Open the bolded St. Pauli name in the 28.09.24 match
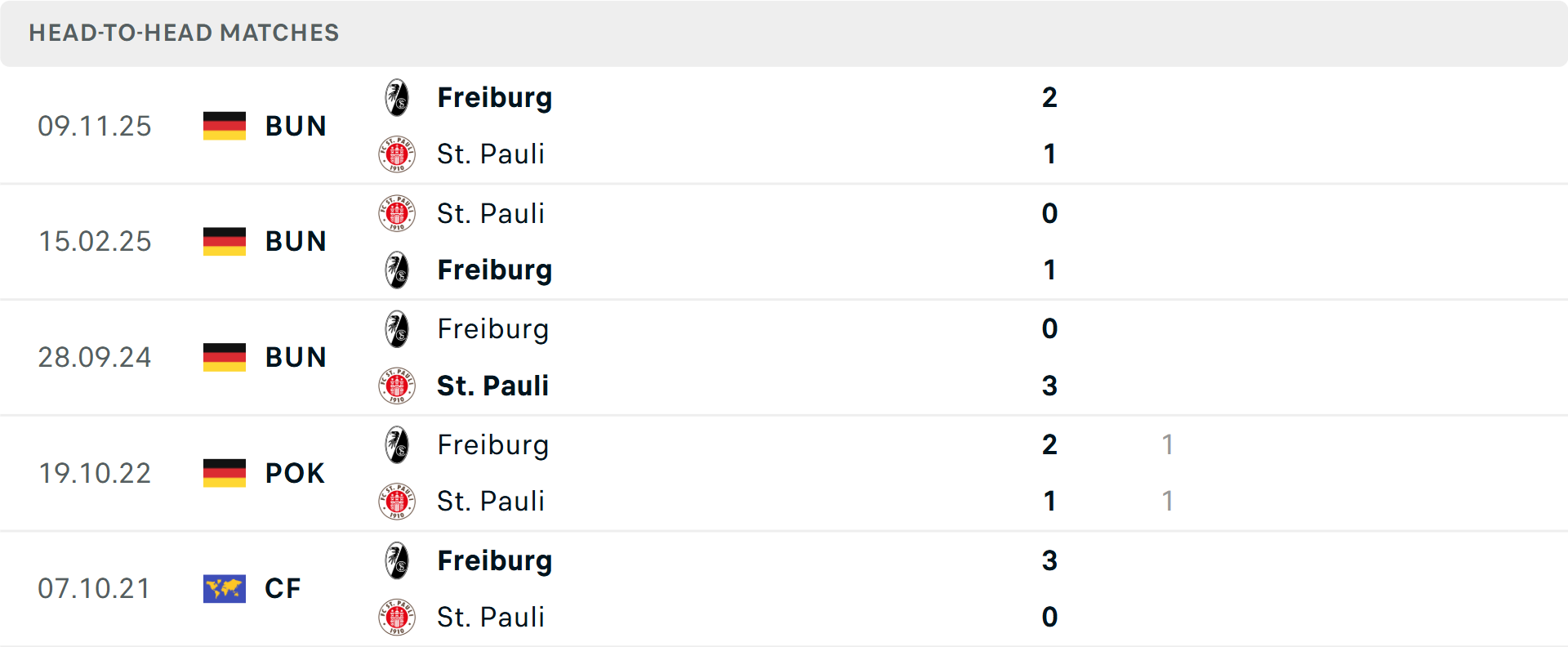Viewport: 1568px width, 647px height. coord(492,386)
